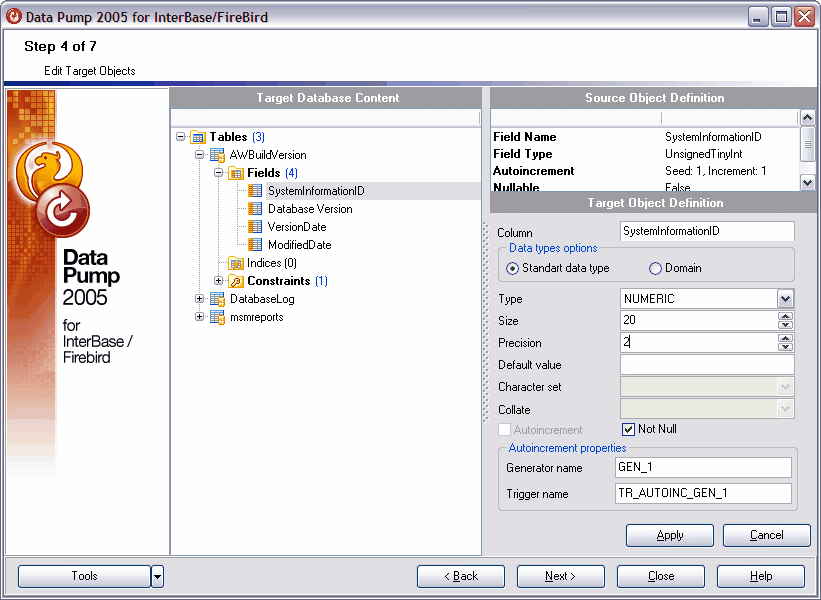Click the Data Pump title bar app icon
Viewport: 821px width, 600px height.
pyautogui.click(x=14, y=17)
